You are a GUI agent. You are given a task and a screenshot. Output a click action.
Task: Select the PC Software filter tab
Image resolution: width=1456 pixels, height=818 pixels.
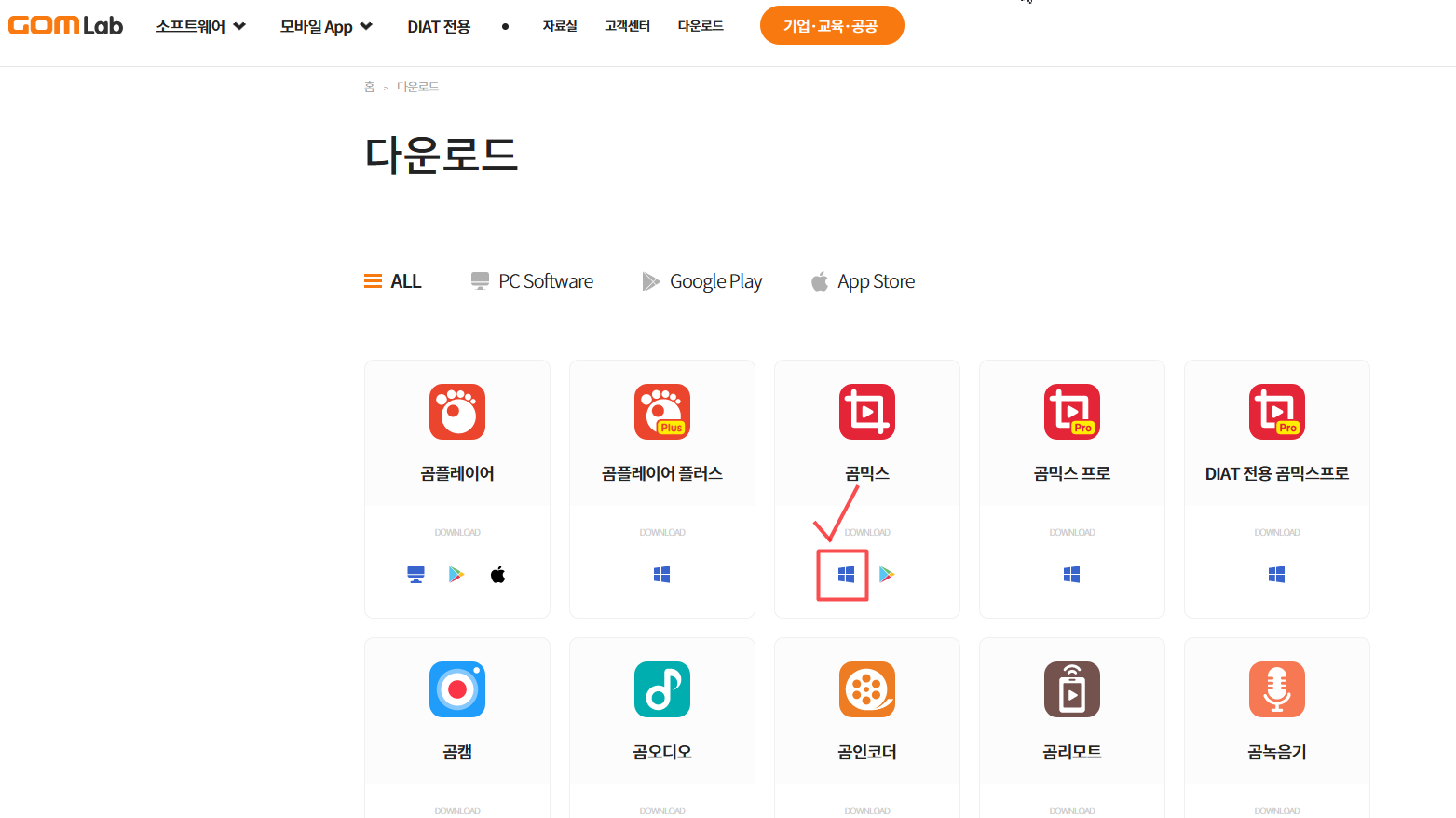tap(532, 281)
